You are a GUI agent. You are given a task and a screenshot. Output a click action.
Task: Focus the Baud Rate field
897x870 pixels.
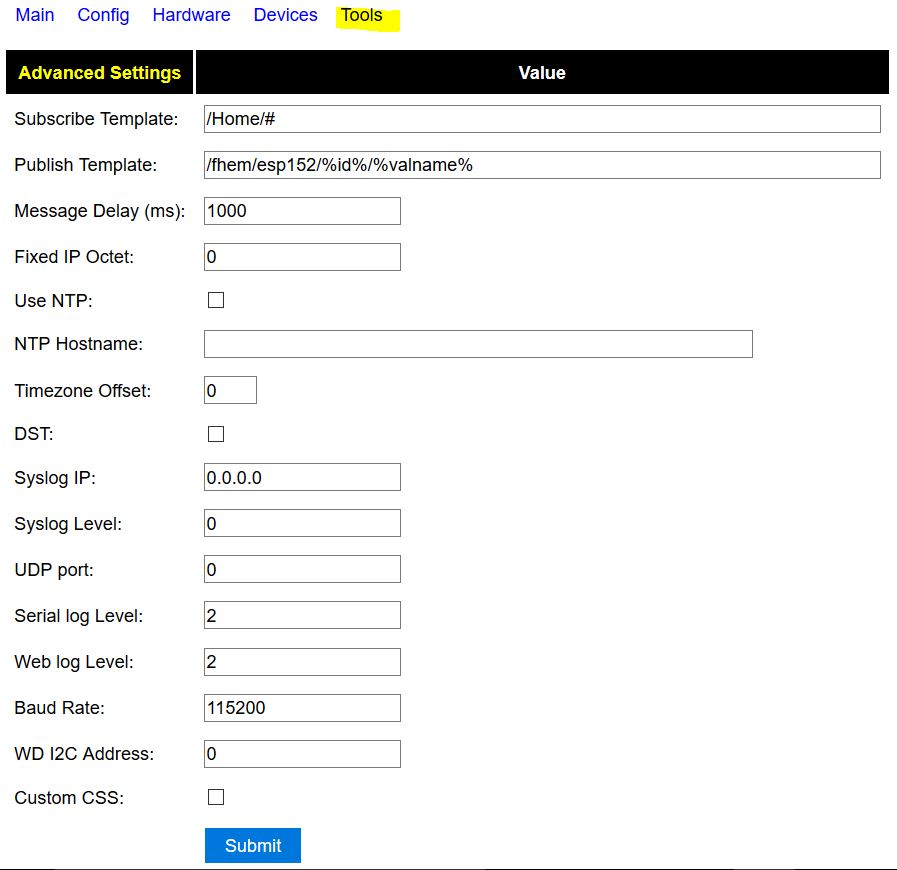click(x=302, y=708)
